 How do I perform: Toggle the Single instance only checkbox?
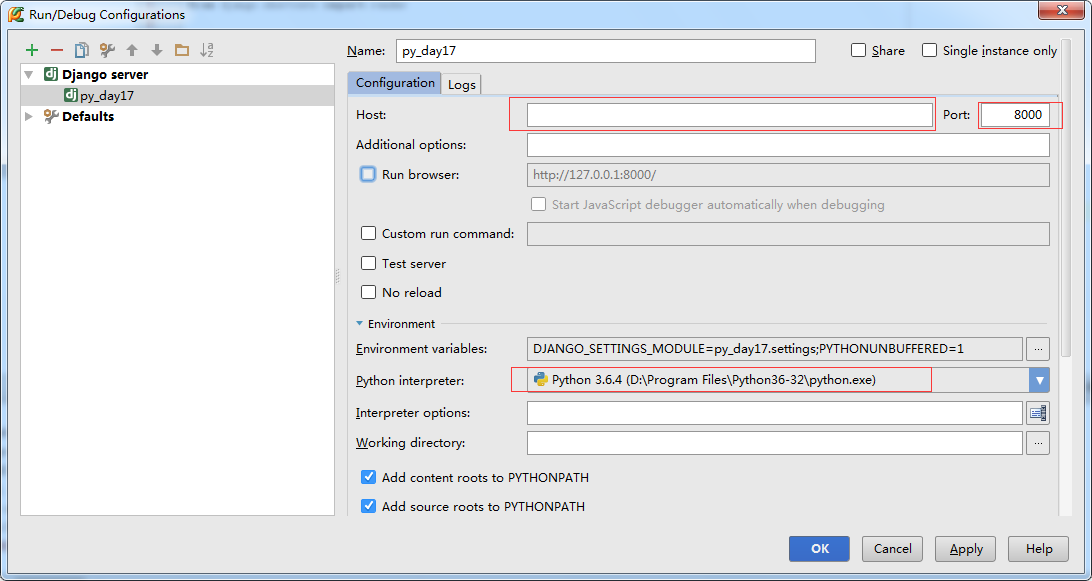point(930,51)
